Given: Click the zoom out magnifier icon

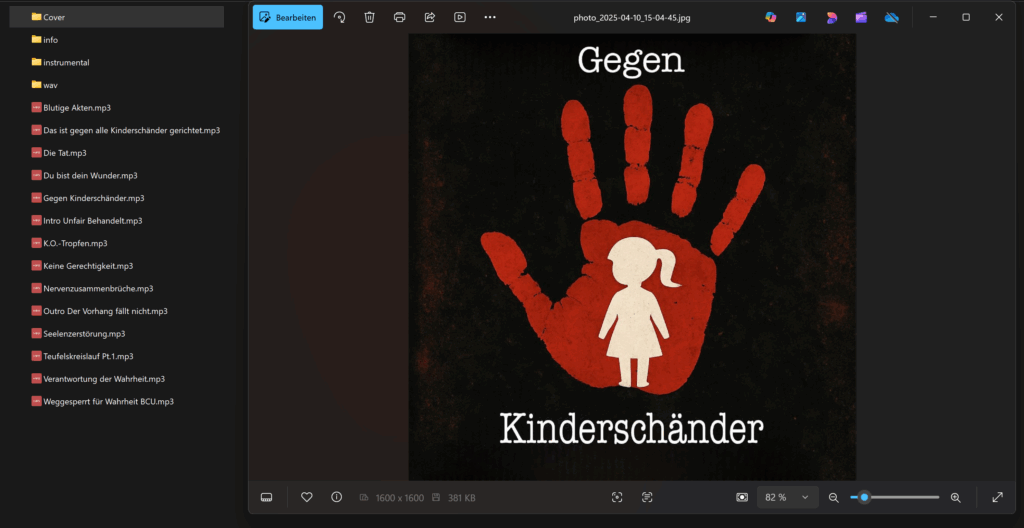Looking at the screenshot, I should point(833,497).
